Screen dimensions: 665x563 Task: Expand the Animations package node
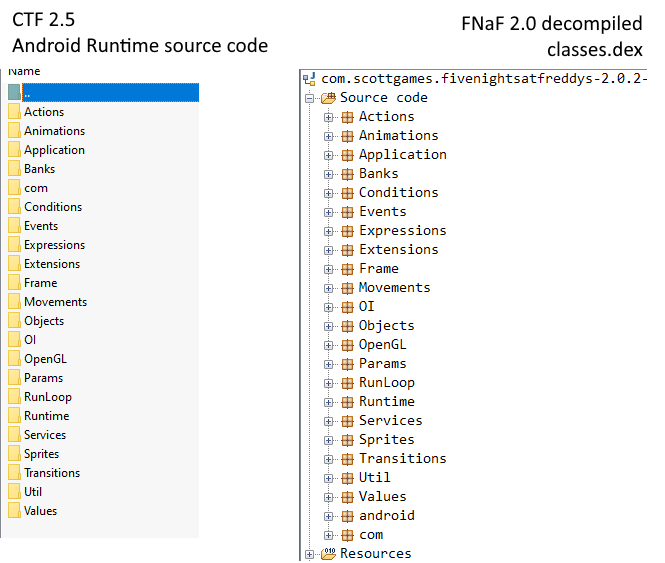tap(328, 136)
